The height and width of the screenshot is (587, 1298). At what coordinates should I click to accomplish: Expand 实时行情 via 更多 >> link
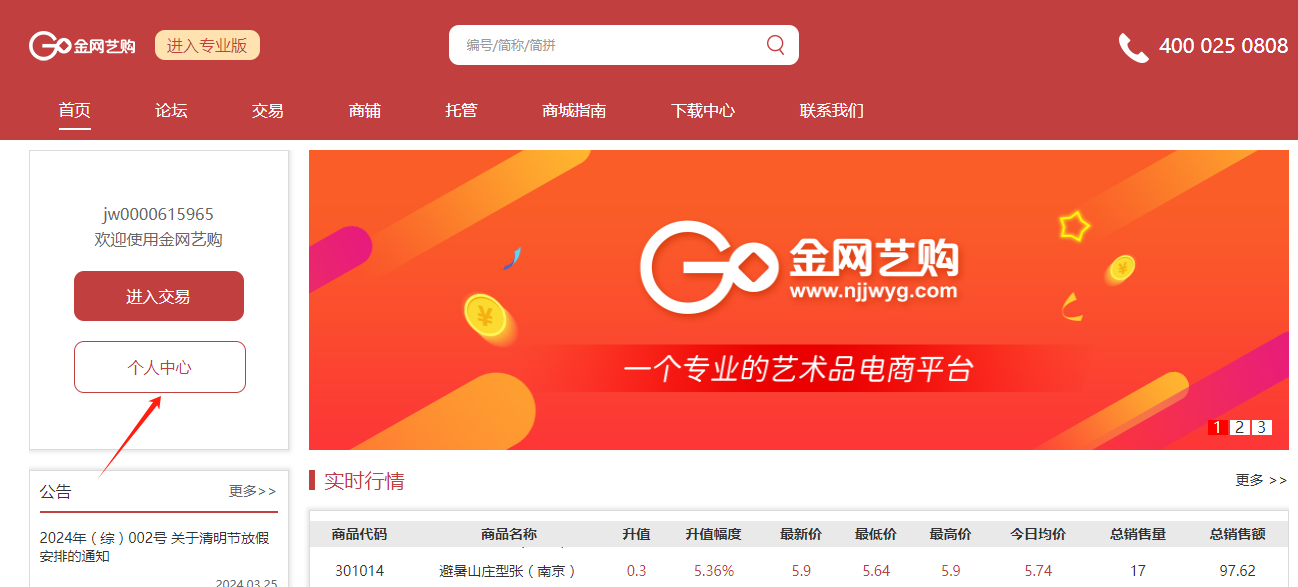click(x=1261, y=480)
